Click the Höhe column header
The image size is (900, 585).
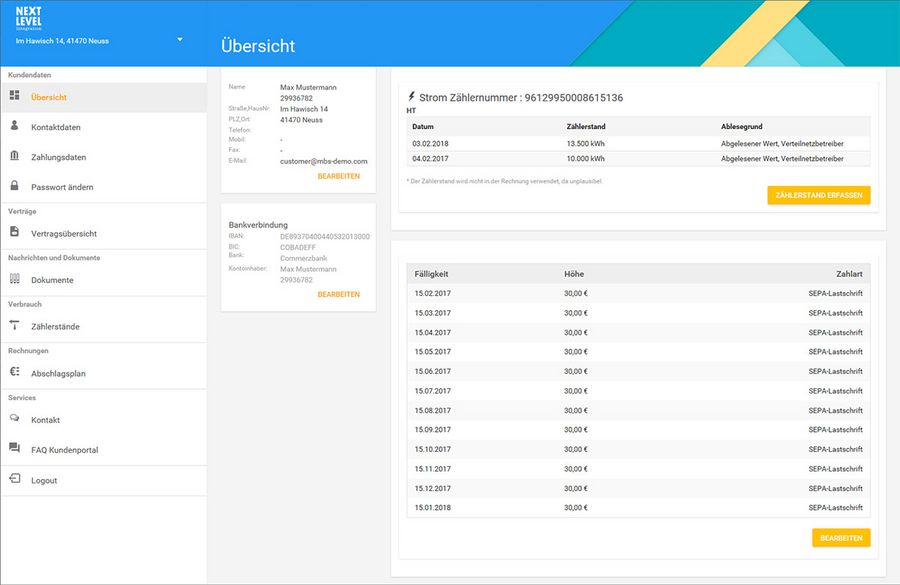pos(574,274)
